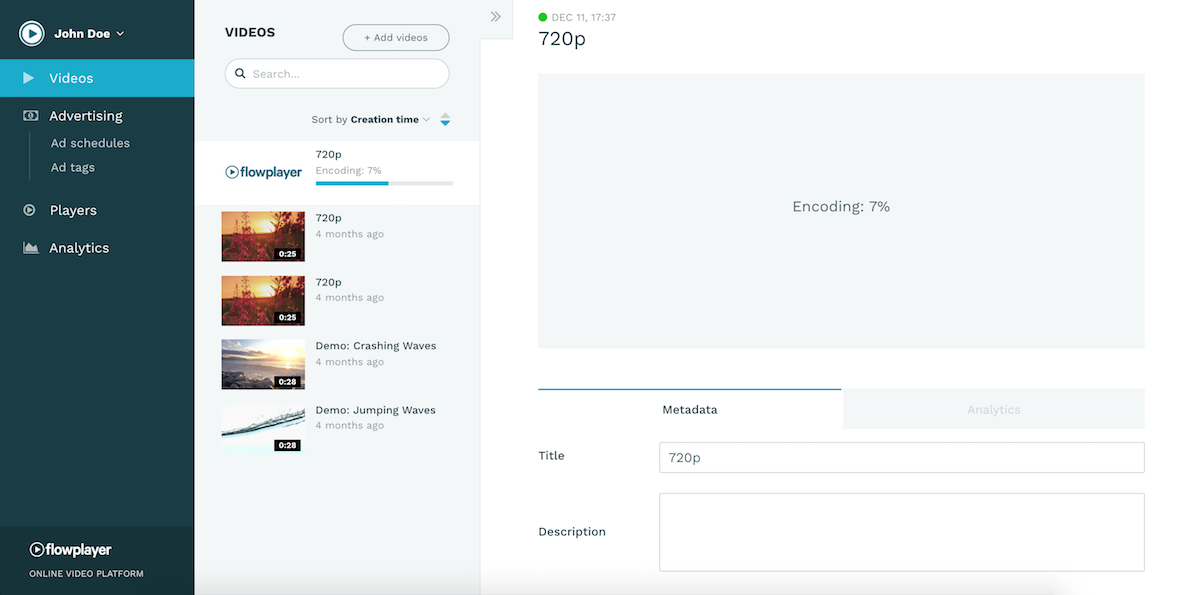
Task: Switch to the Analytics tab
Action: click(994, 409)
